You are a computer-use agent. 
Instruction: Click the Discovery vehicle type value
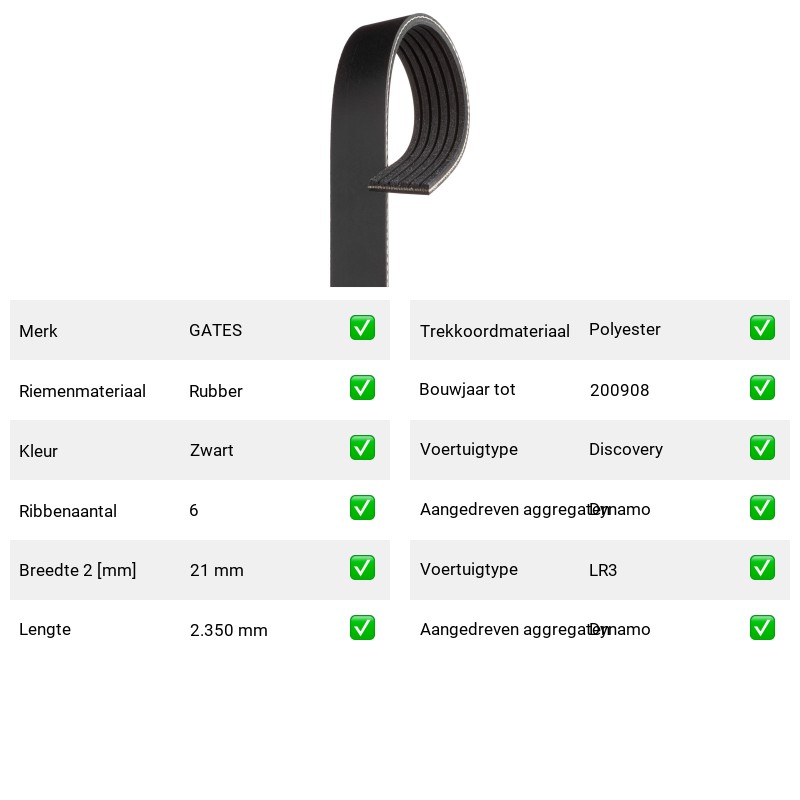626,449
